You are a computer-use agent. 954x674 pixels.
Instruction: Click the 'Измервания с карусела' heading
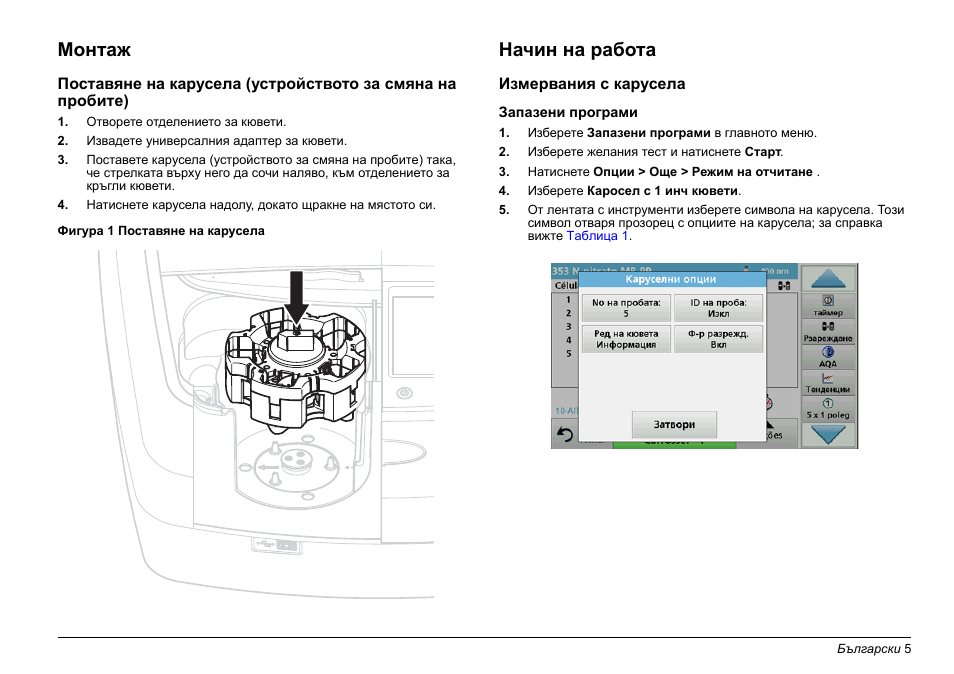pos(592,84)
